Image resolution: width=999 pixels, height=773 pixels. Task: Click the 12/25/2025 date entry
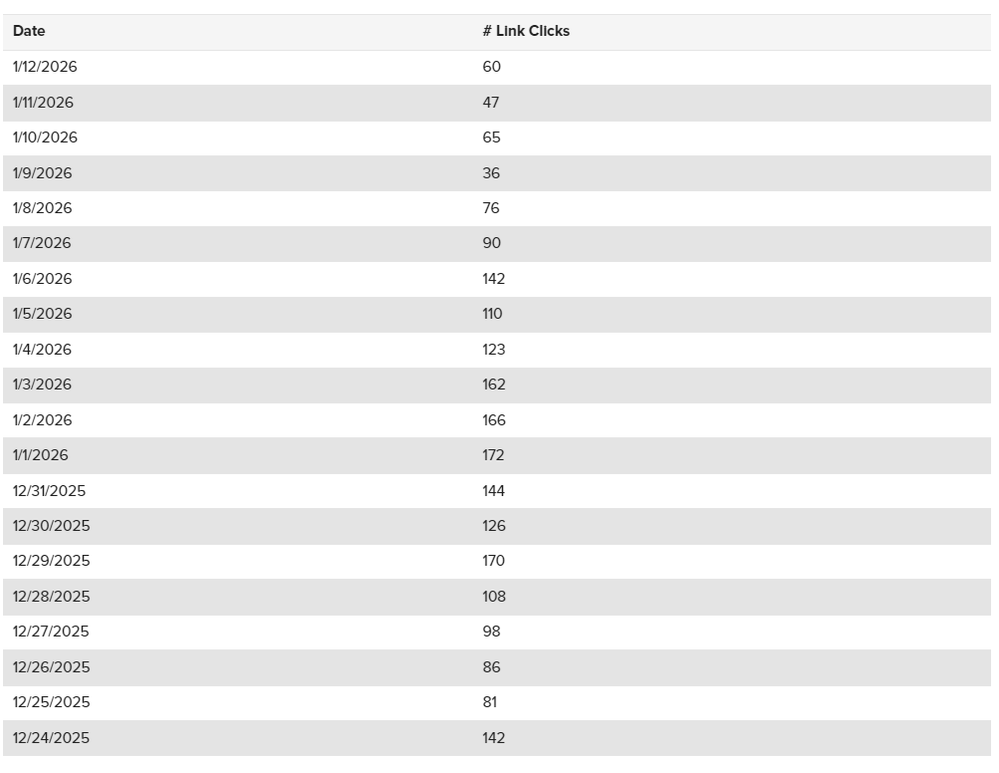(51, 702)
